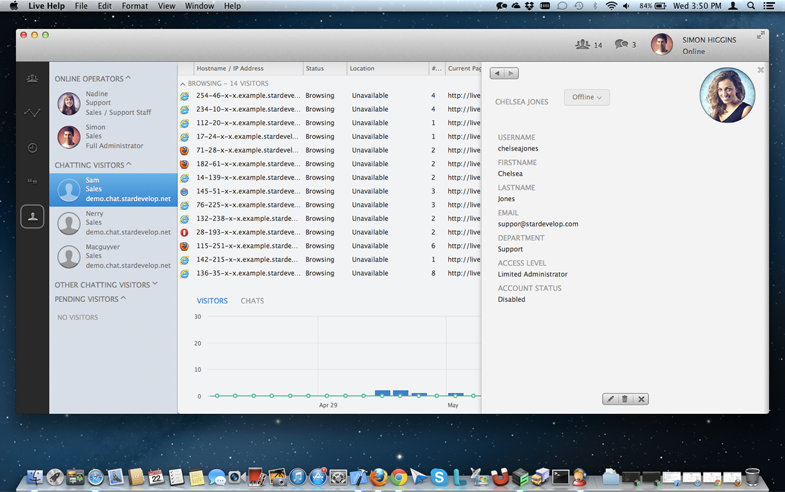Collapse the Pending Visitors section
785x492 pixels.
(x=90, y=299)
